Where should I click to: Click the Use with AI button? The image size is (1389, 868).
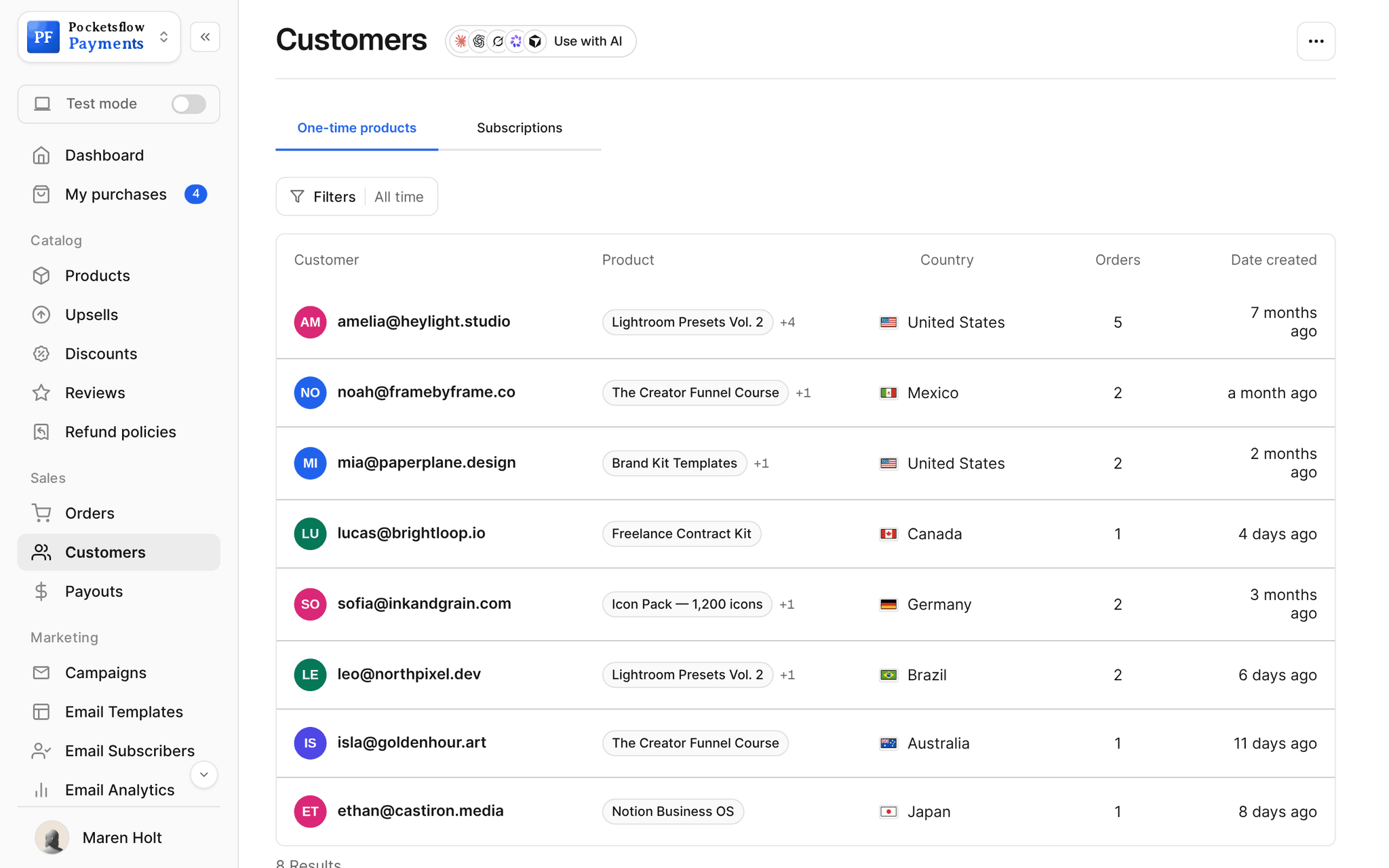(x=541, y=41)
